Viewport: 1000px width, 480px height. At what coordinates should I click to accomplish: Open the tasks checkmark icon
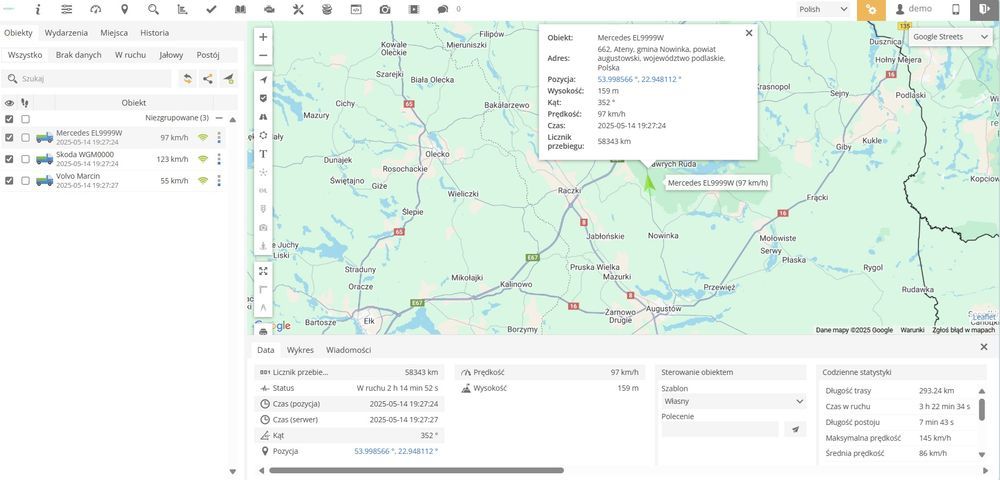[x=212, y=10]
